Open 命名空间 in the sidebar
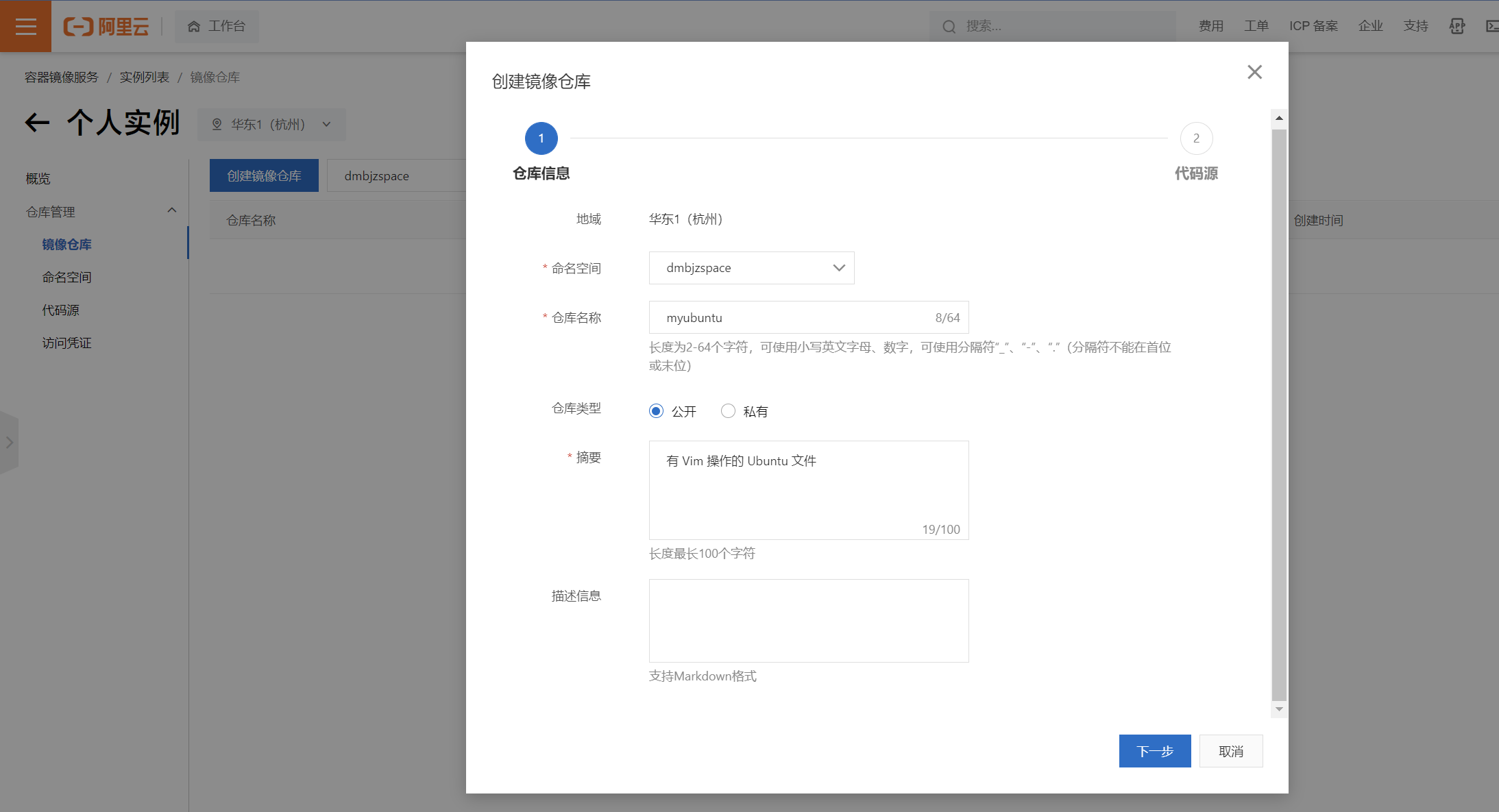The image size is (1499, 812). [66, 278]
